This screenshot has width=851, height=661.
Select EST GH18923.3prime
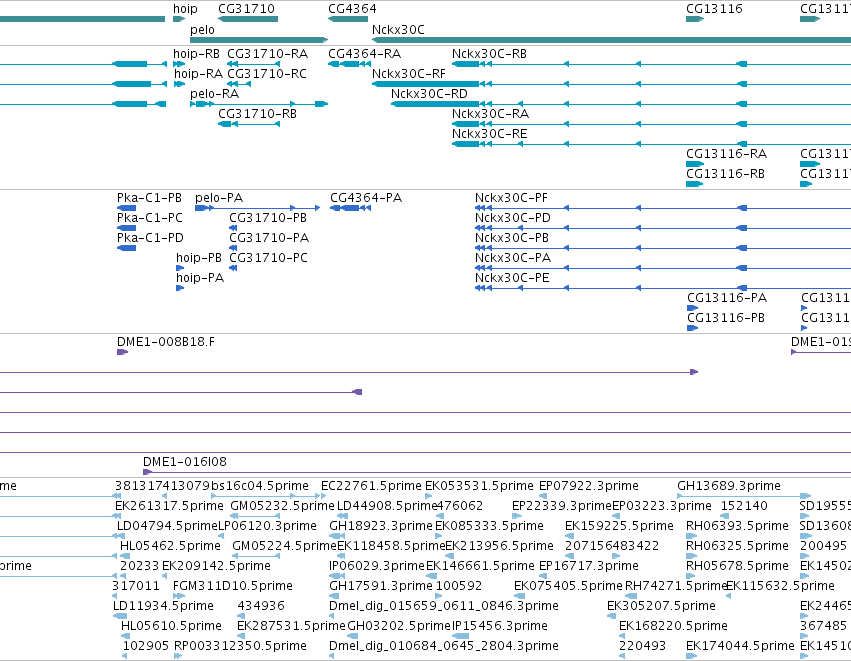click(x=381, y=526)
